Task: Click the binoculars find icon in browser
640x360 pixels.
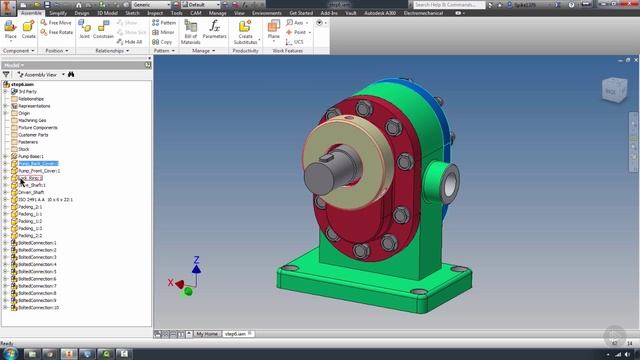Action: [x=71, y=75]
